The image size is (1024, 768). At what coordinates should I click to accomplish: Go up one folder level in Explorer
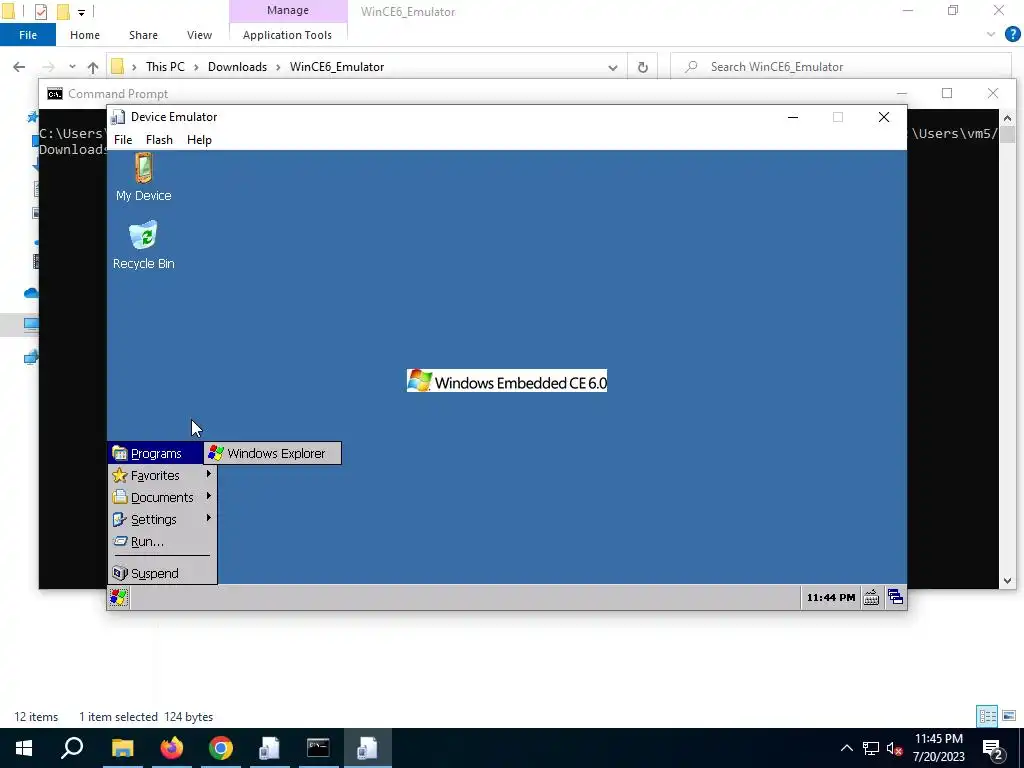tap(93, 67)
